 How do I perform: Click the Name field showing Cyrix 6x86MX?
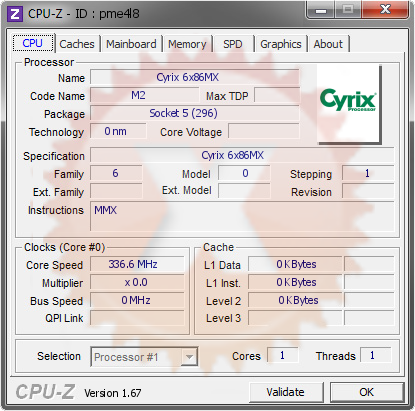[x=195, y=77]
